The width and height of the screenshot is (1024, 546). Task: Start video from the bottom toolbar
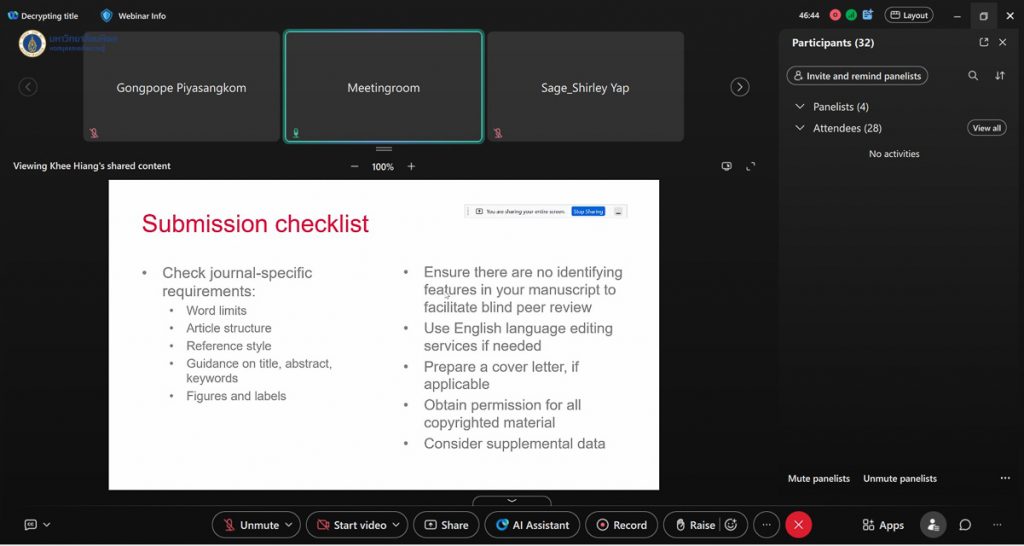(x=348, y=525)
